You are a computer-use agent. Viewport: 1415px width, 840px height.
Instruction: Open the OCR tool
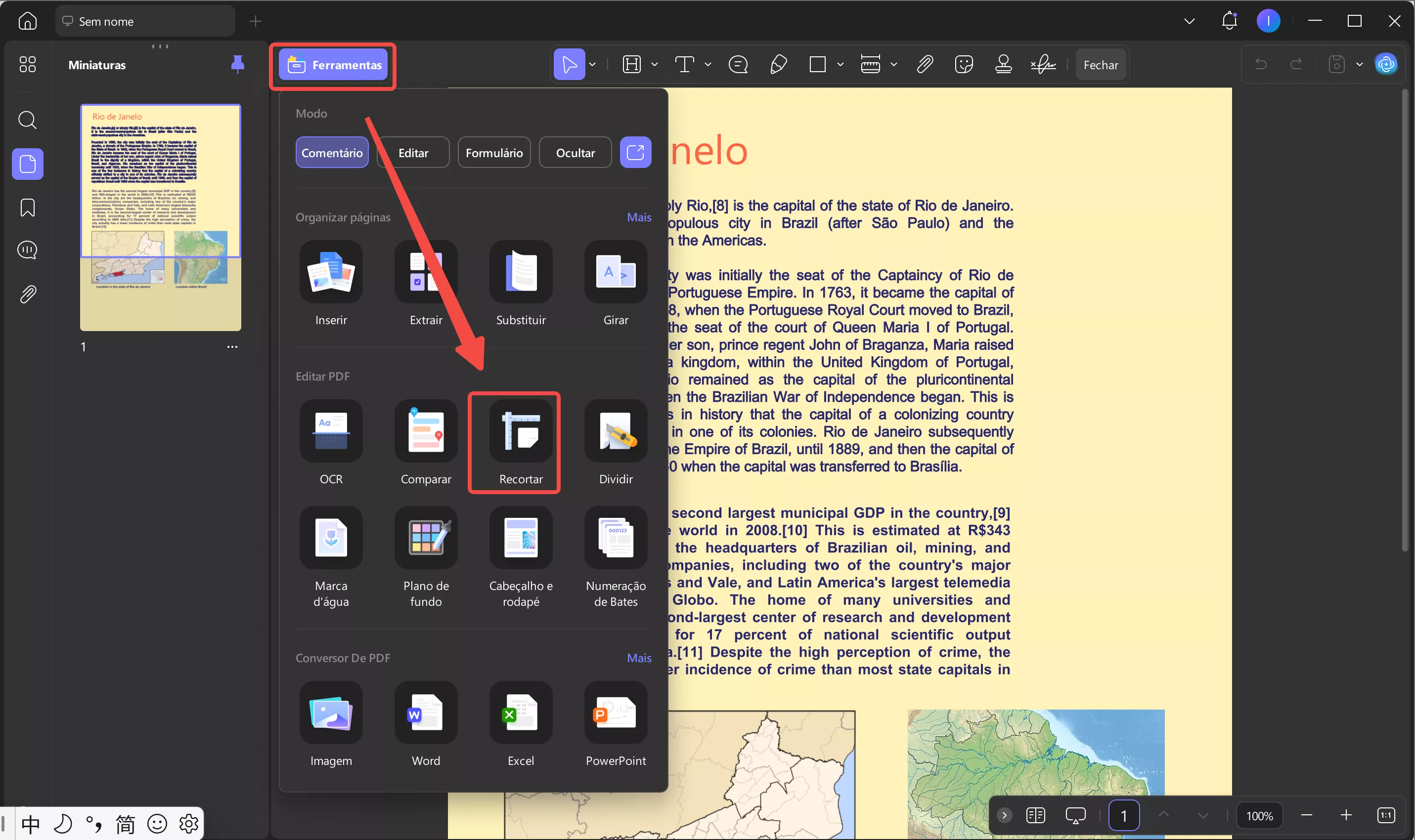click(331, 431)
